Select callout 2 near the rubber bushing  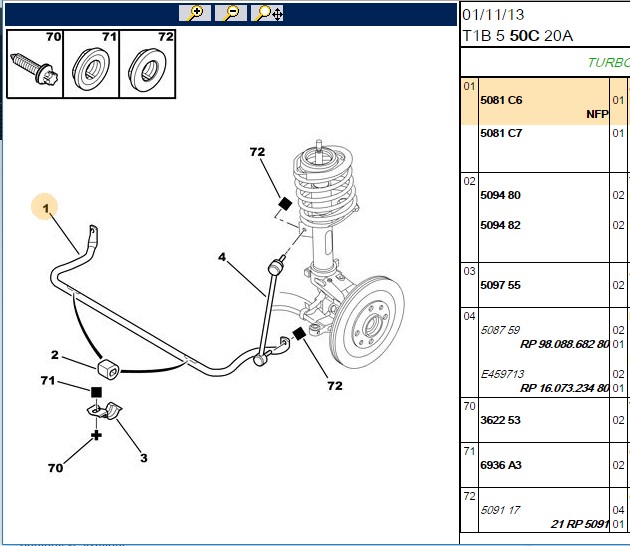pos(55,355)
